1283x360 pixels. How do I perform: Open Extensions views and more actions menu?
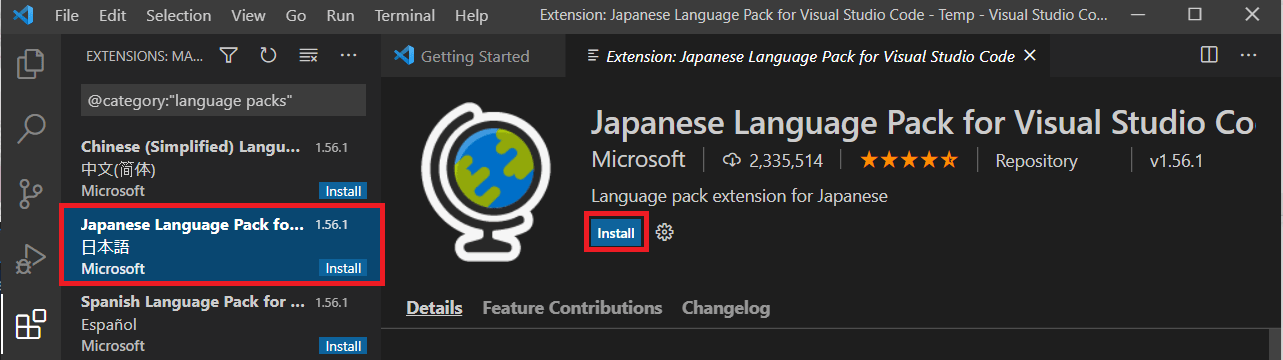point(347,56)
